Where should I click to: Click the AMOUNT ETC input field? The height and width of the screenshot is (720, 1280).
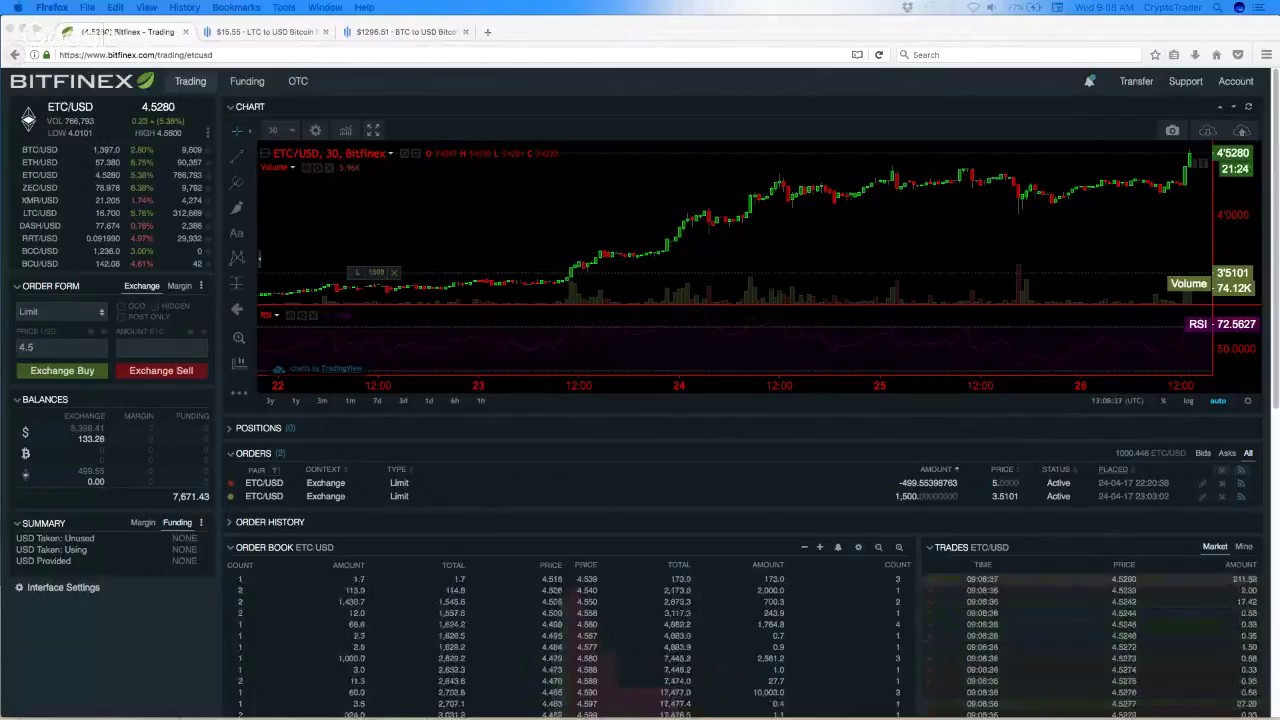point(161,347)
